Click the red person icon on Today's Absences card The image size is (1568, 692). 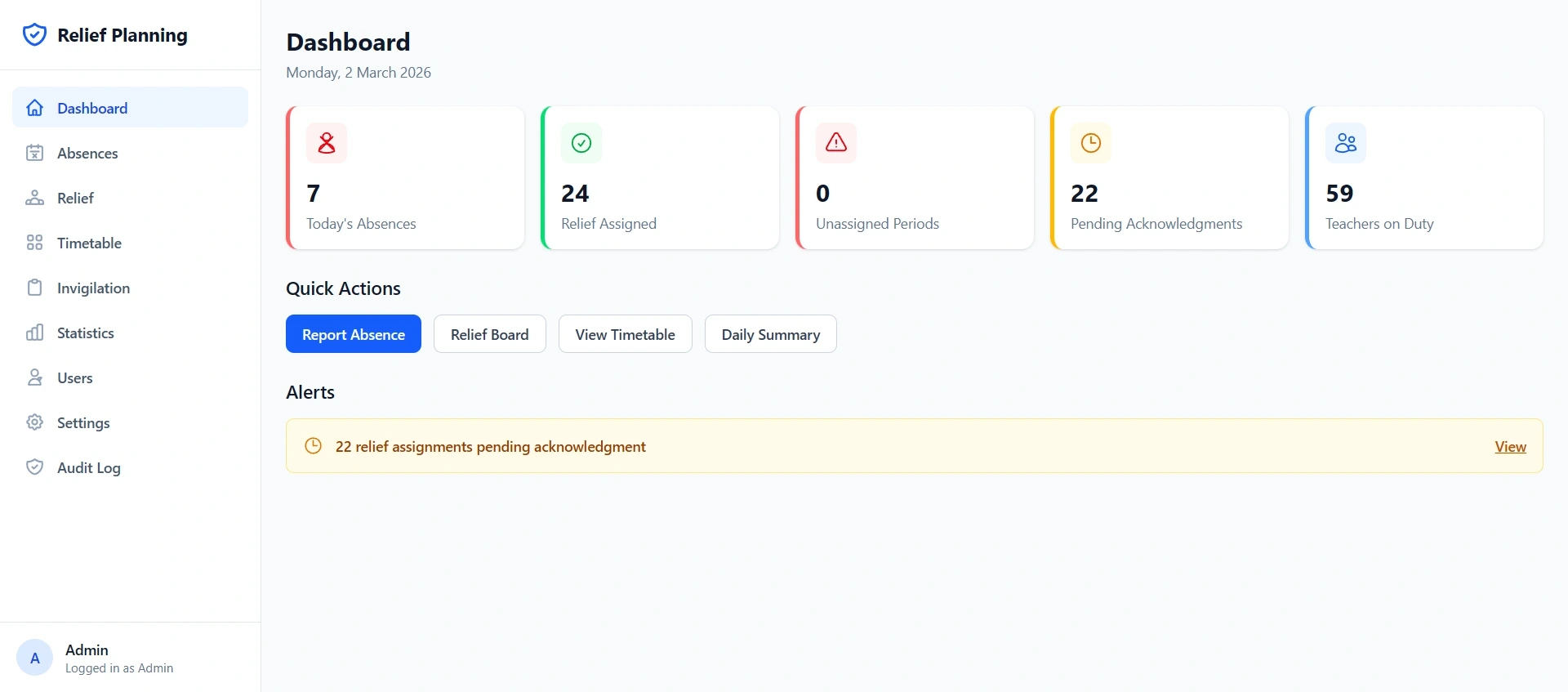click(327, 143)
